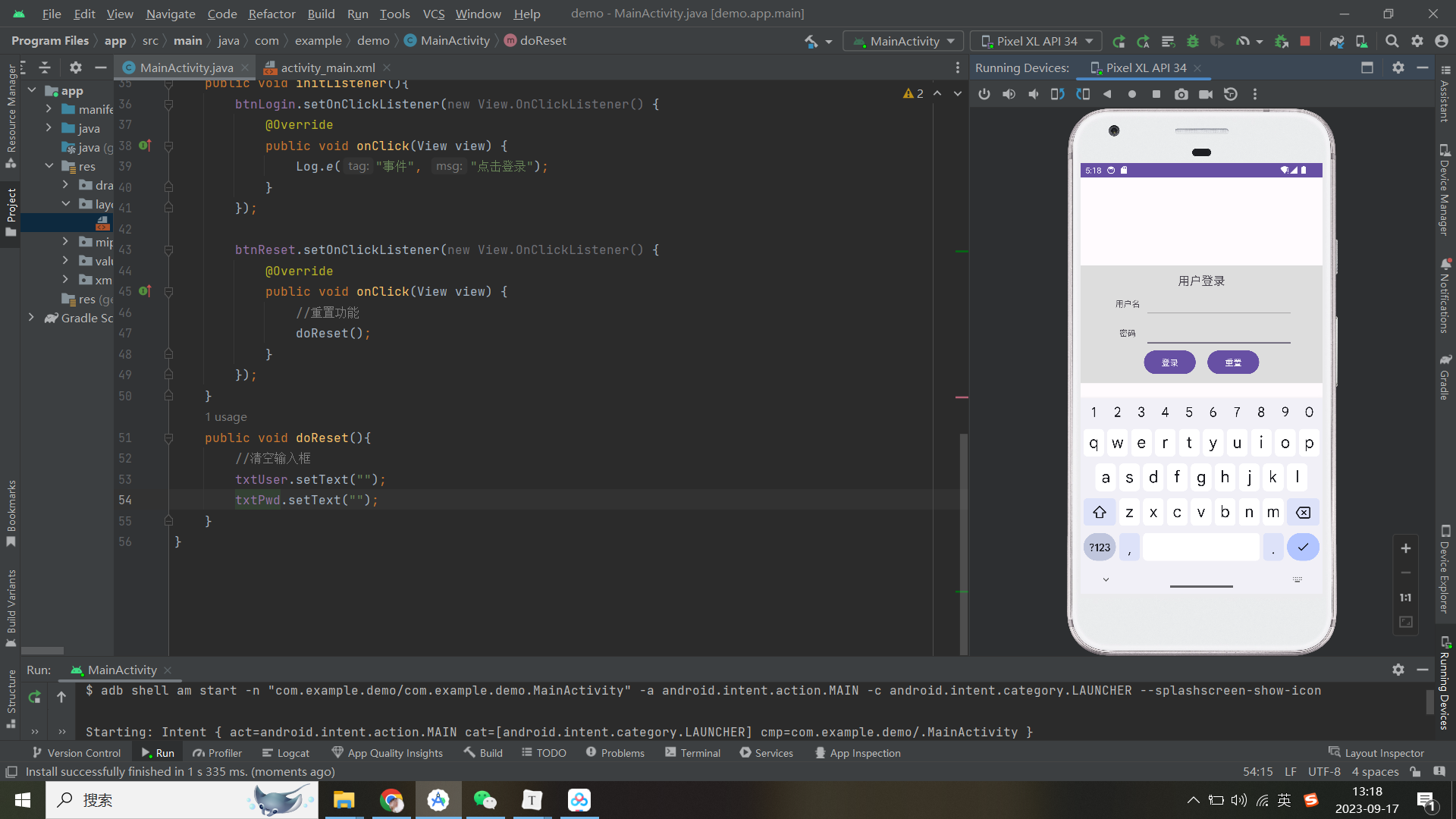Viewport: 1456px width, 819px height.
Task: Click the AVD Manager device icon
Action: 1361,41
